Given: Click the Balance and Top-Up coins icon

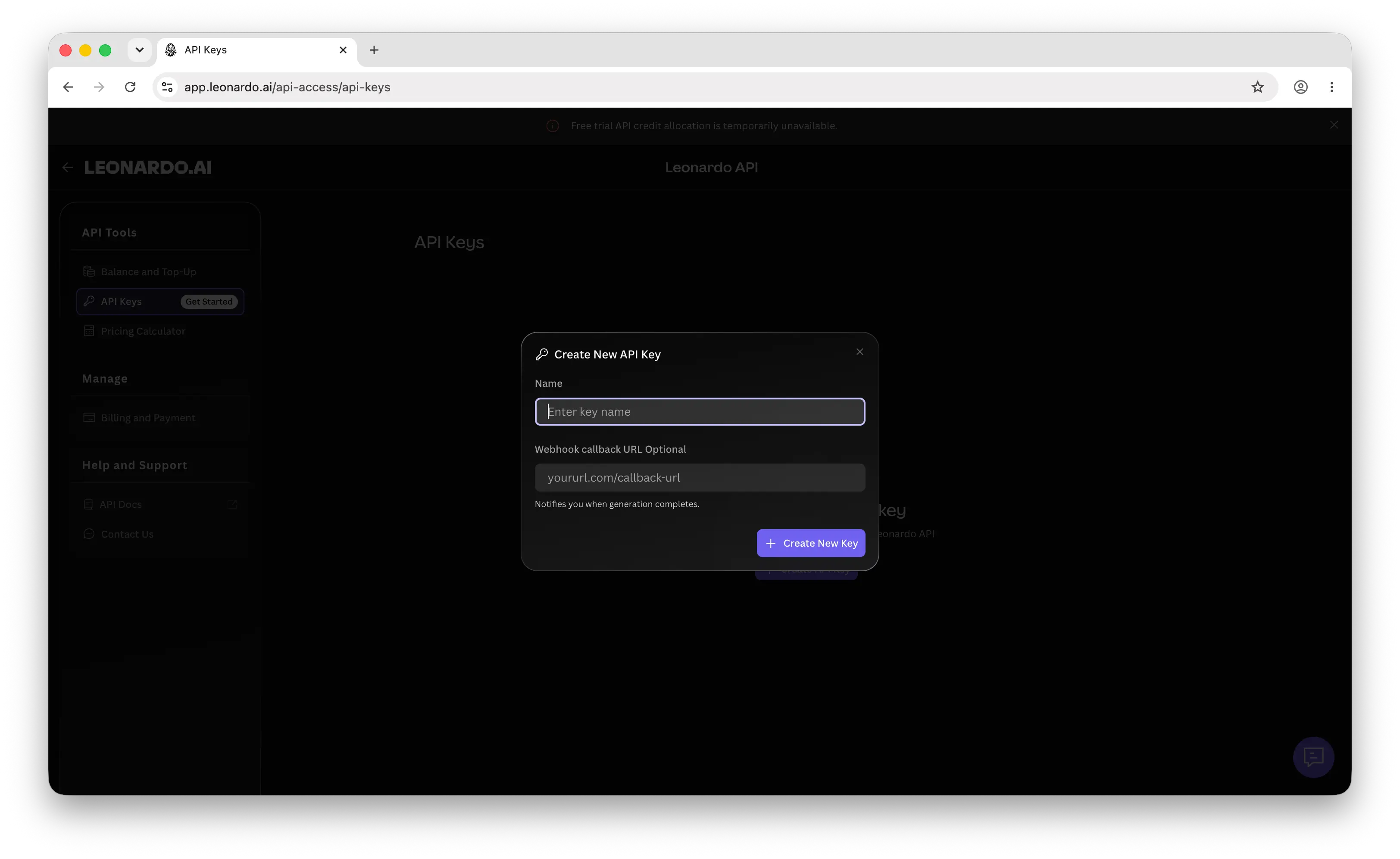Looking at the screenshot, I should tap(89, 271).
